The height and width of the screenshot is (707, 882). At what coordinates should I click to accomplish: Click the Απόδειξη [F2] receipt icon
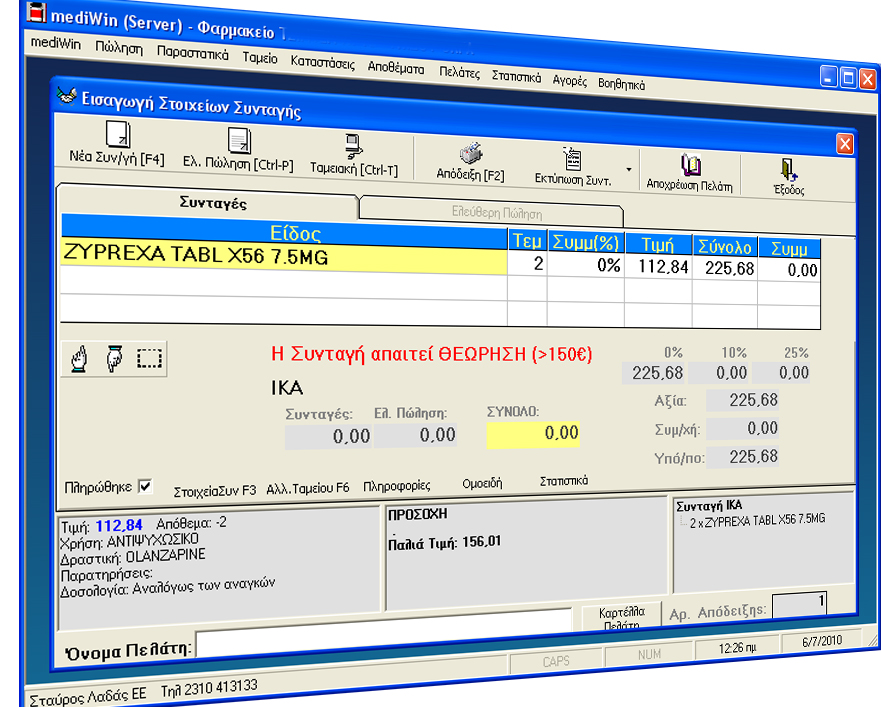[x=471, y=154]
